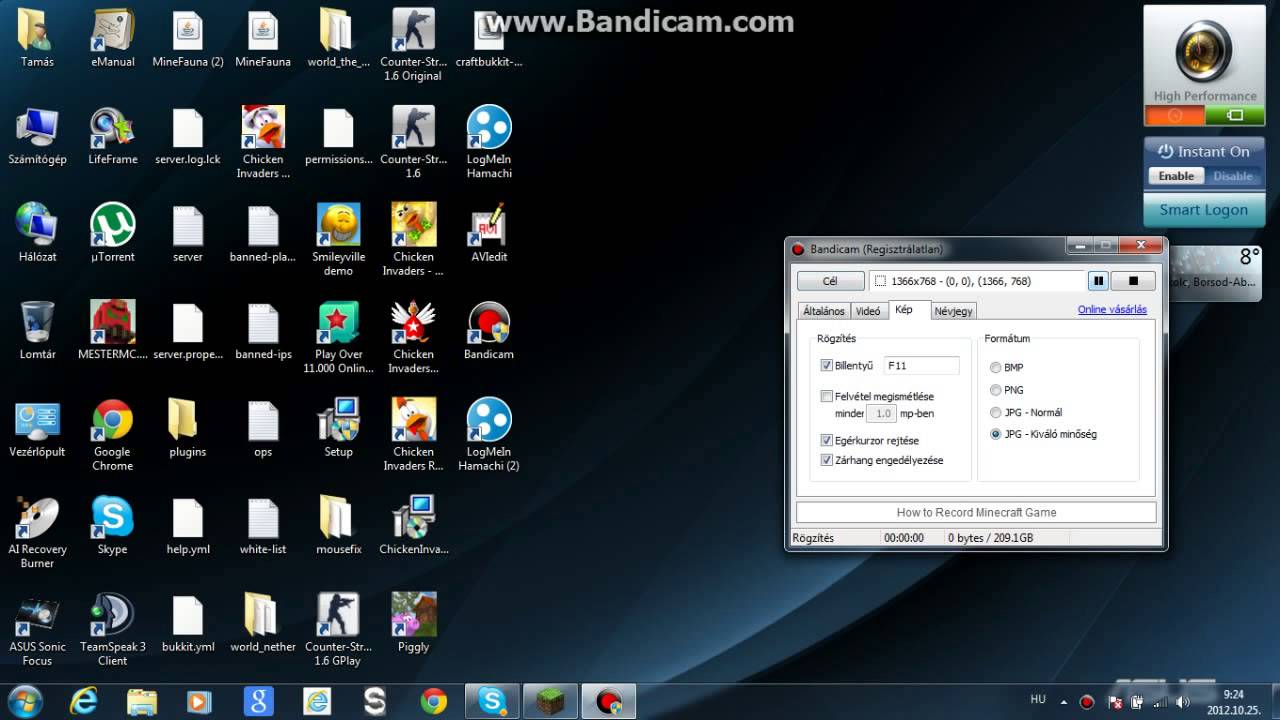This screenshot has height=720, width=1280.
Task: Launch LogMeIn Hamachi desktop shortcut
Action: (x=489, y=142)
